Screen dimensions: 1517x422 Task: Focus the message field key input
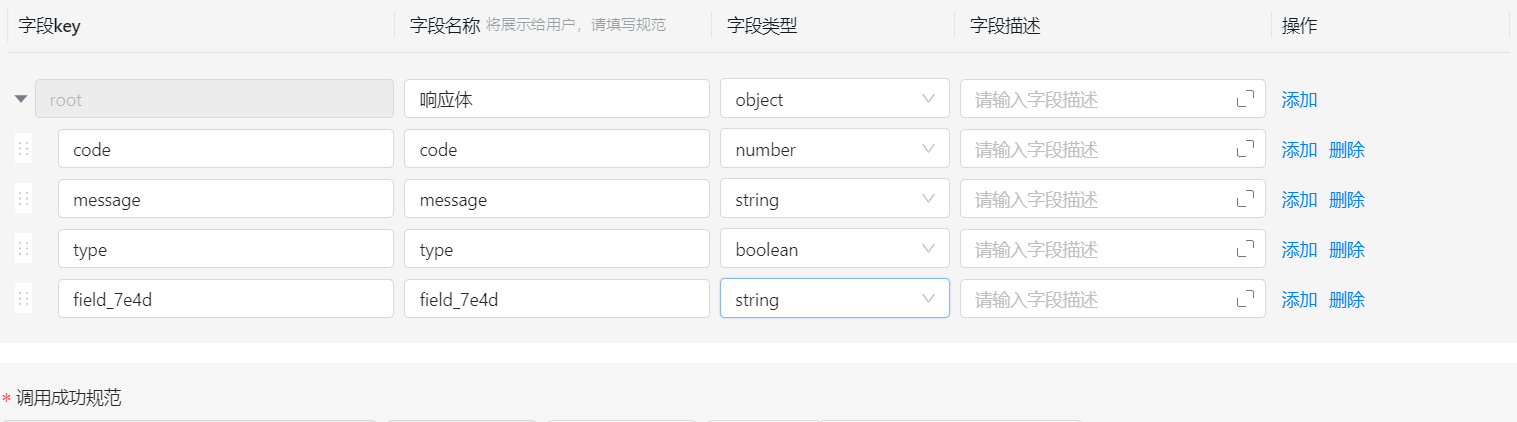pos(225,199)
